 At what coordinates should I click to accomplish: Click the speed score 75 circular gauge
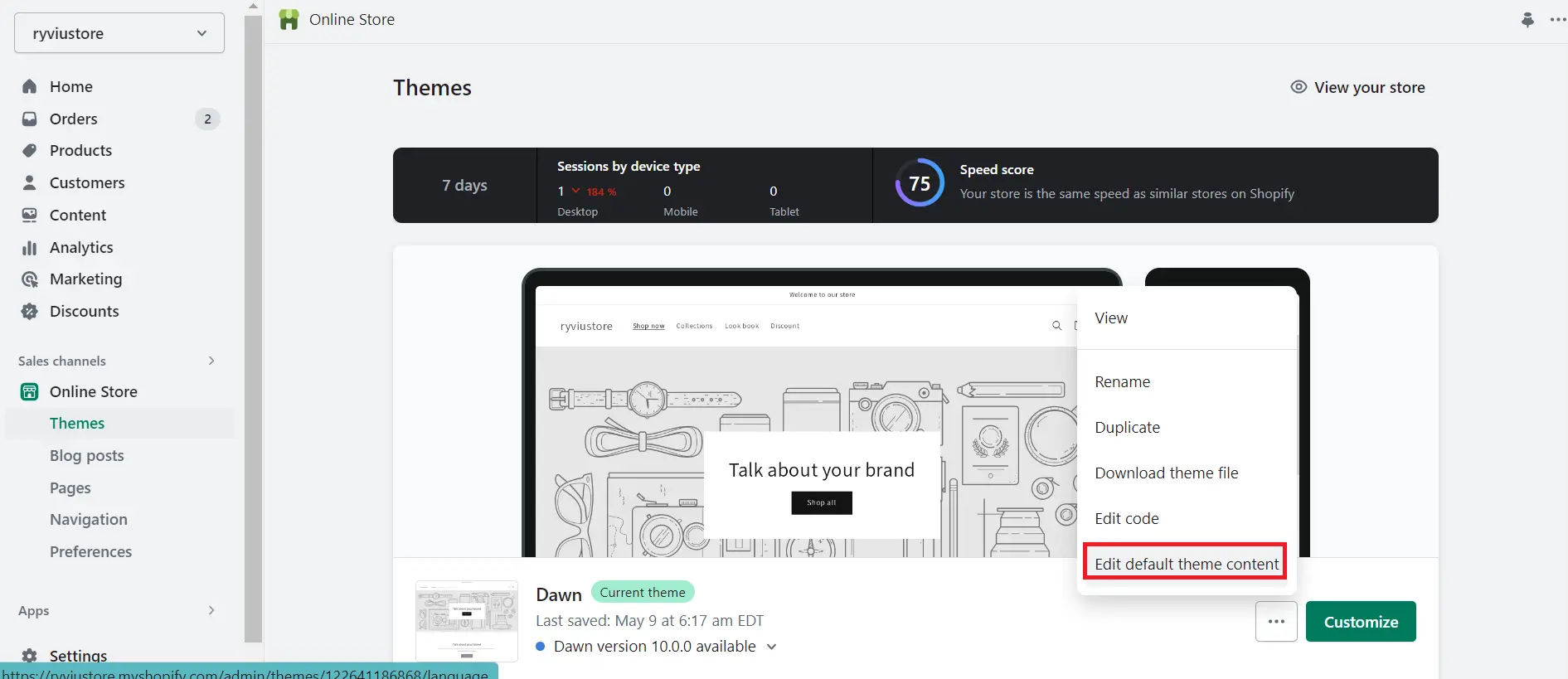click(x=920, y=183)
